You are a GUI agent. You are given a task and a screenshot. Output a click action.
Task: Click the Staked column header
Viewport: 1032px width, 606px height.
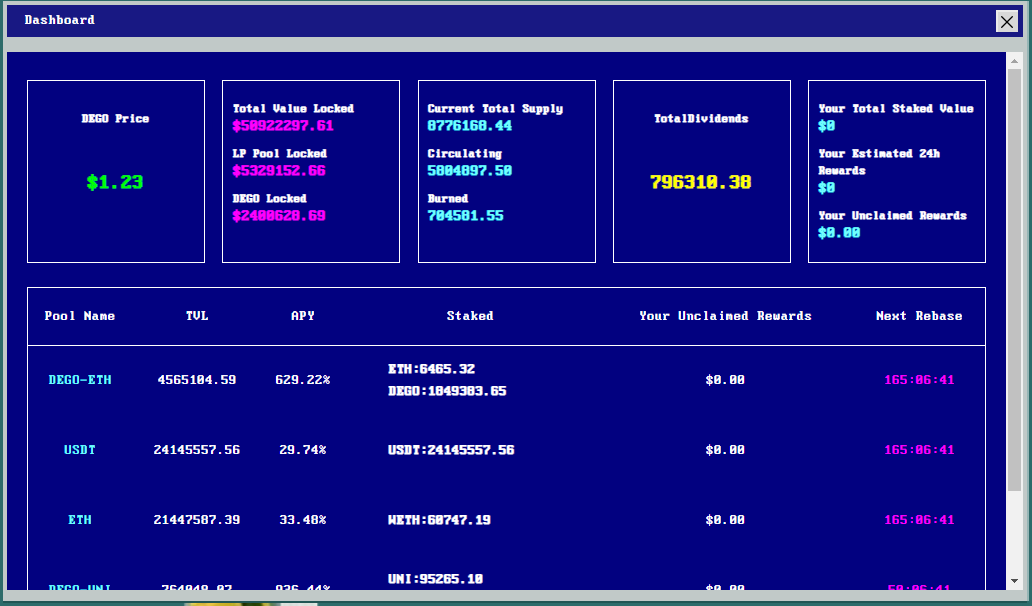470,316
